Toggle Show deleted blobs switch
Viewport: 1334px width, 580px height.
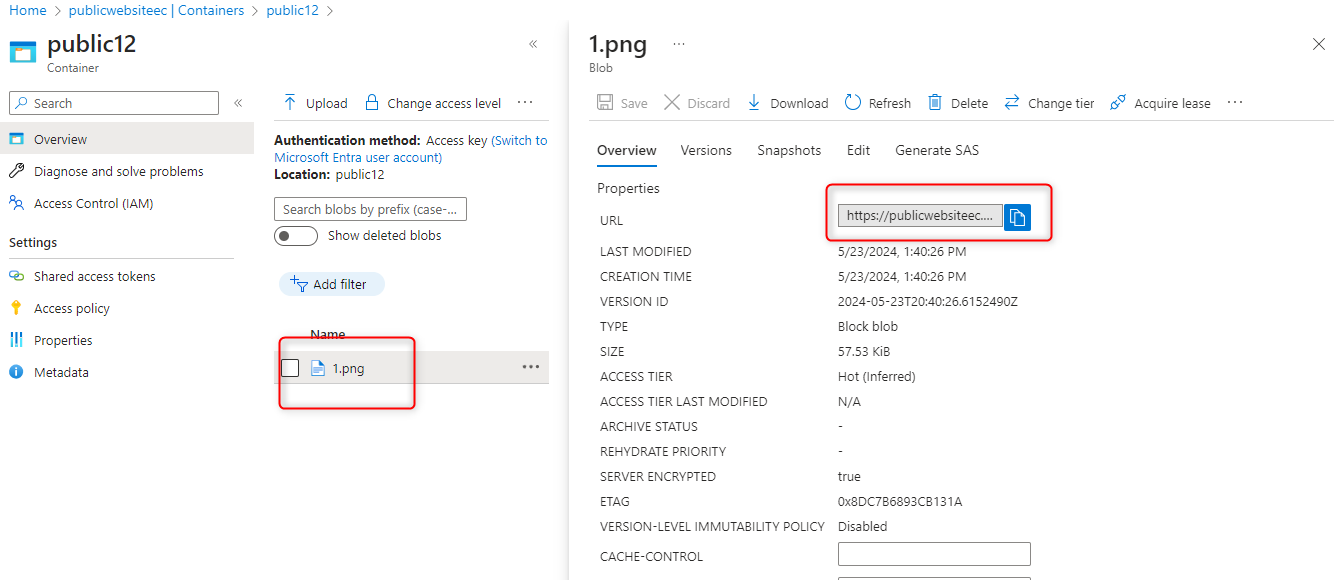(296, 236)
